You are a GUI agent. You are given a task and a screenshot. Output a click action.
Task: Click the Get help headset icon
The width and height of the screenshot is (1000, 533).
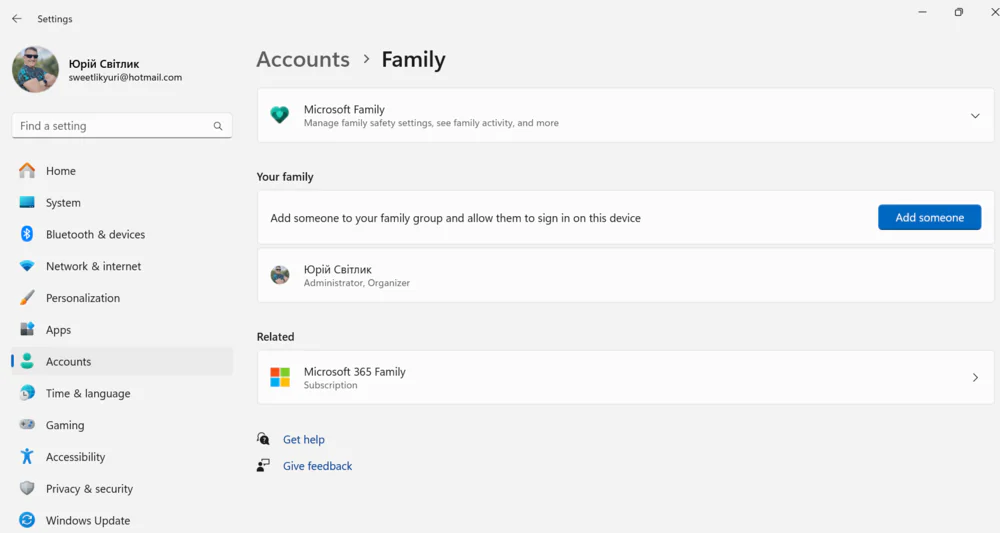pos(263,439)
